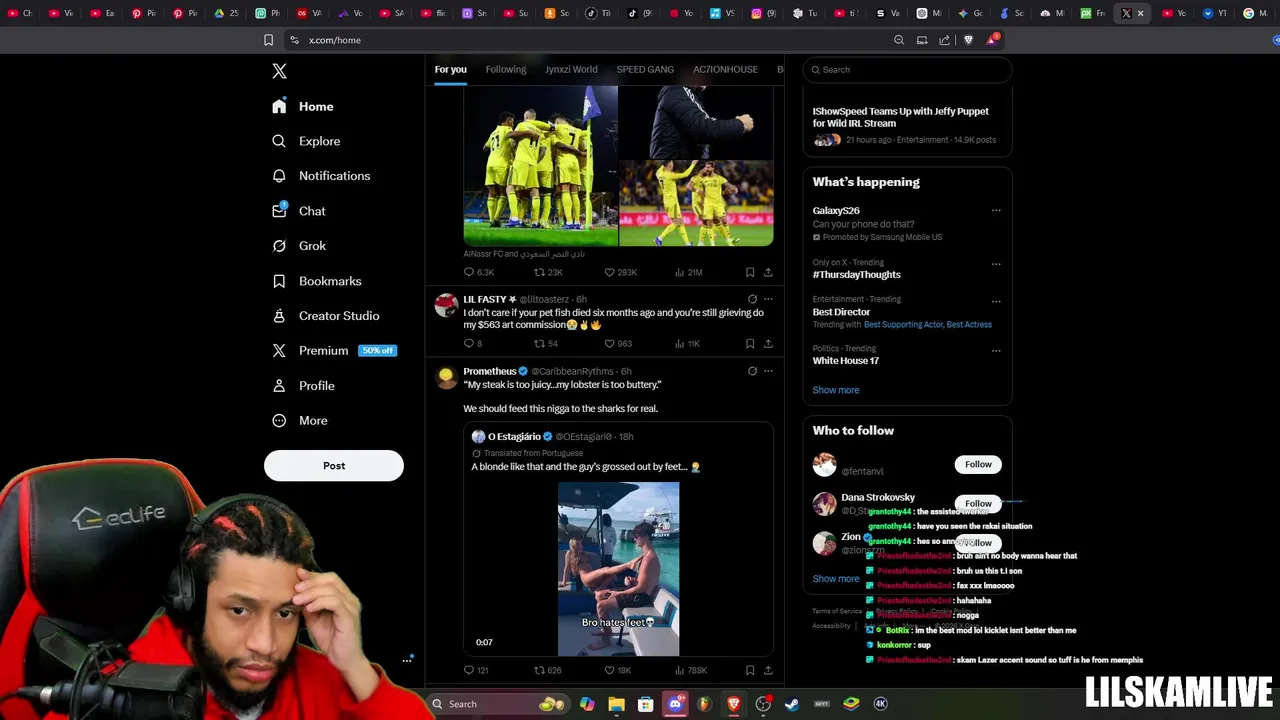Bookmark the AlNassr FC post

pos(750,272)
